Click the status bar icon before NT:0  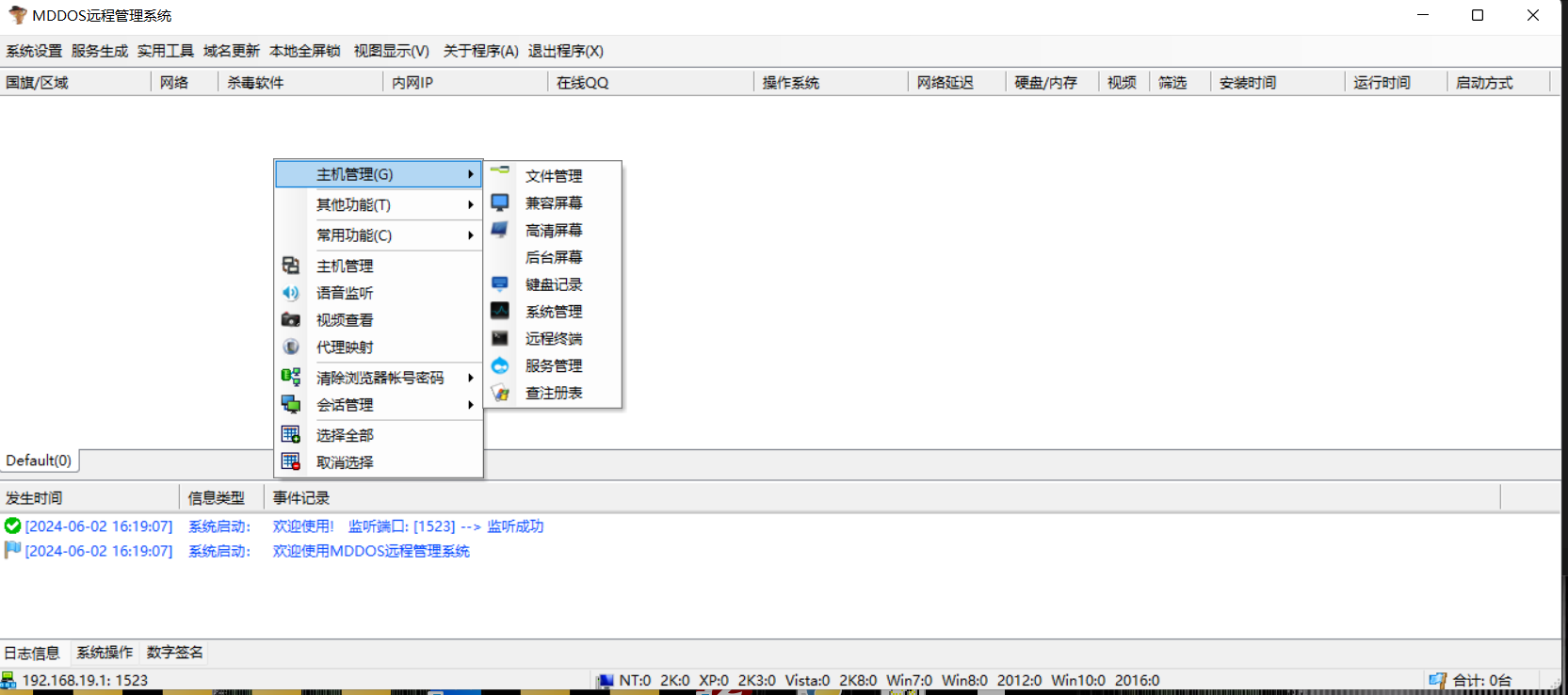point(606,680)
